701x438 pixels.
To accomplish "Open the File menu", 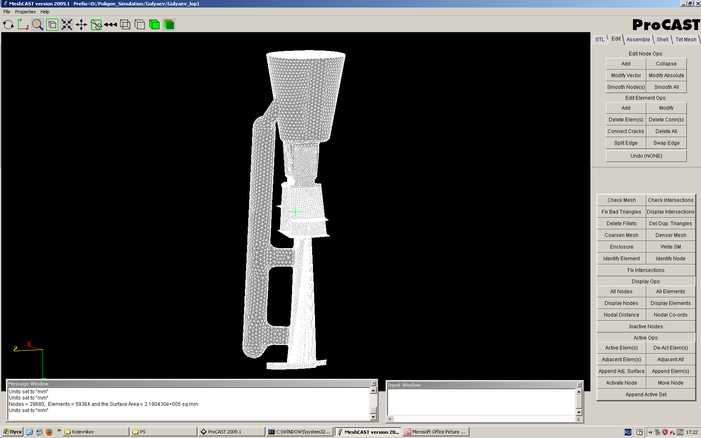I will click(7, 12).
